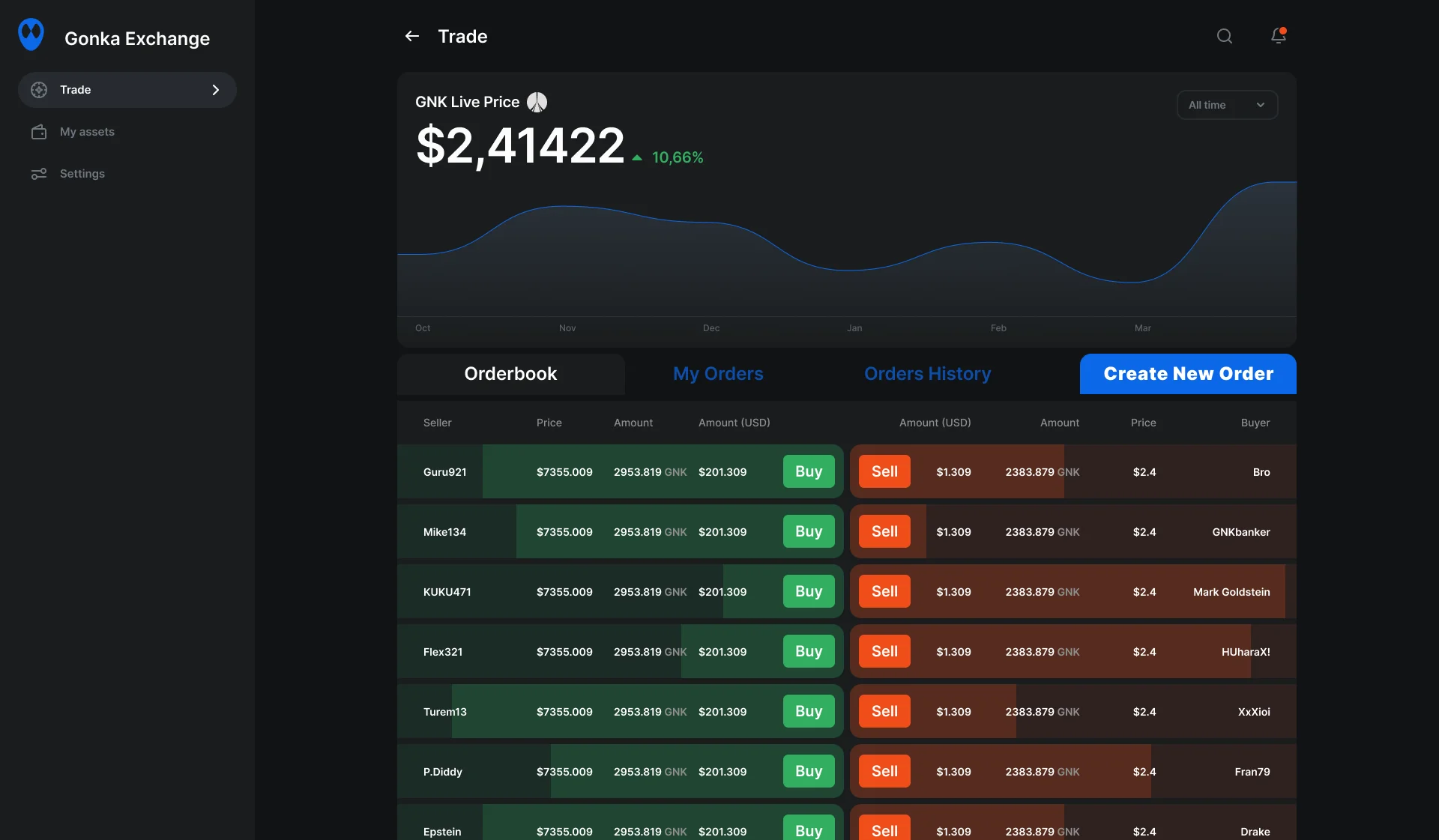The image size is (1439, 840).
Task: Open the All time timeframe dropdown
Action: click(1227, 105)
